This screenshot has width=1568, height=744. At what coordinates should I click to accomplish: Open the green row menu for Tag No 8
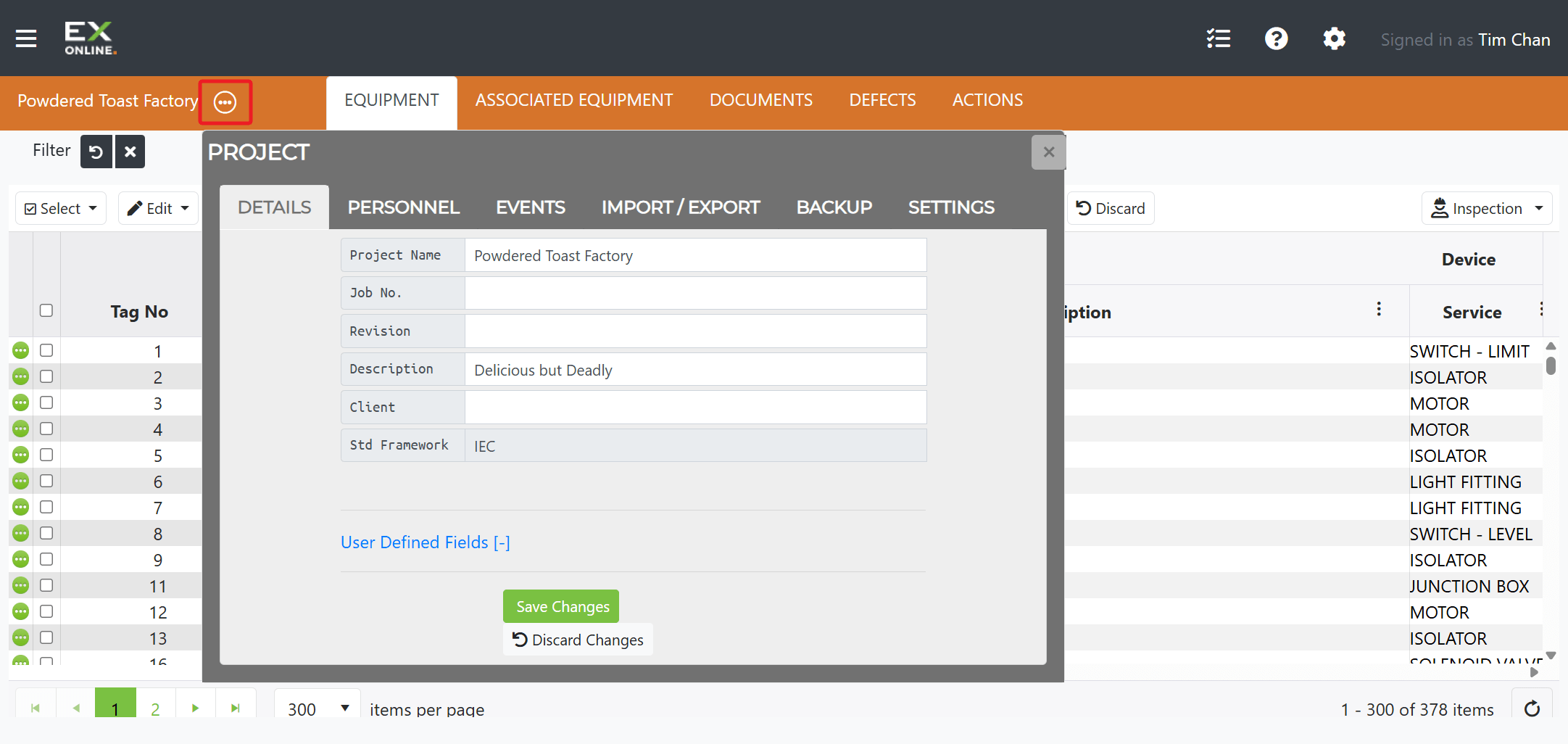(21, 534)
